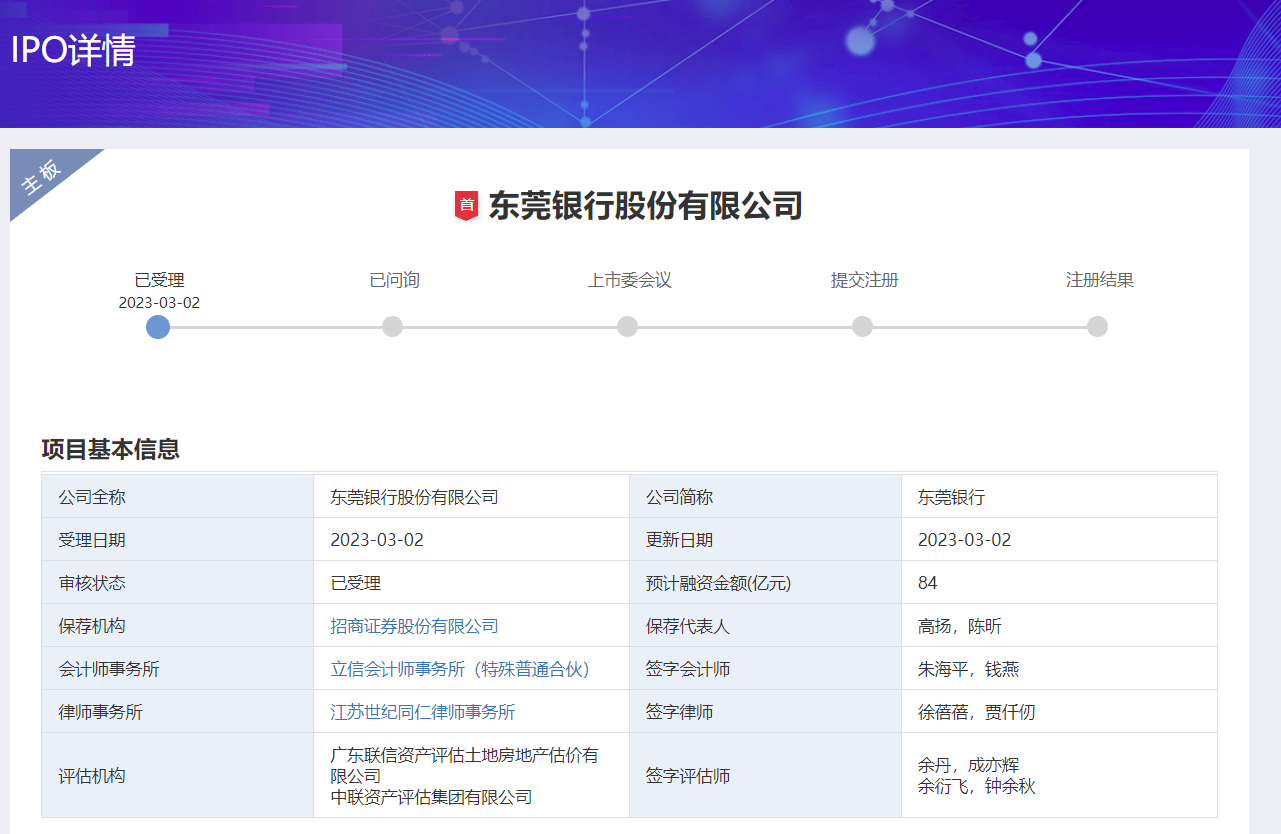
Task: Click the red 首 badge icon
Action: 466,205
